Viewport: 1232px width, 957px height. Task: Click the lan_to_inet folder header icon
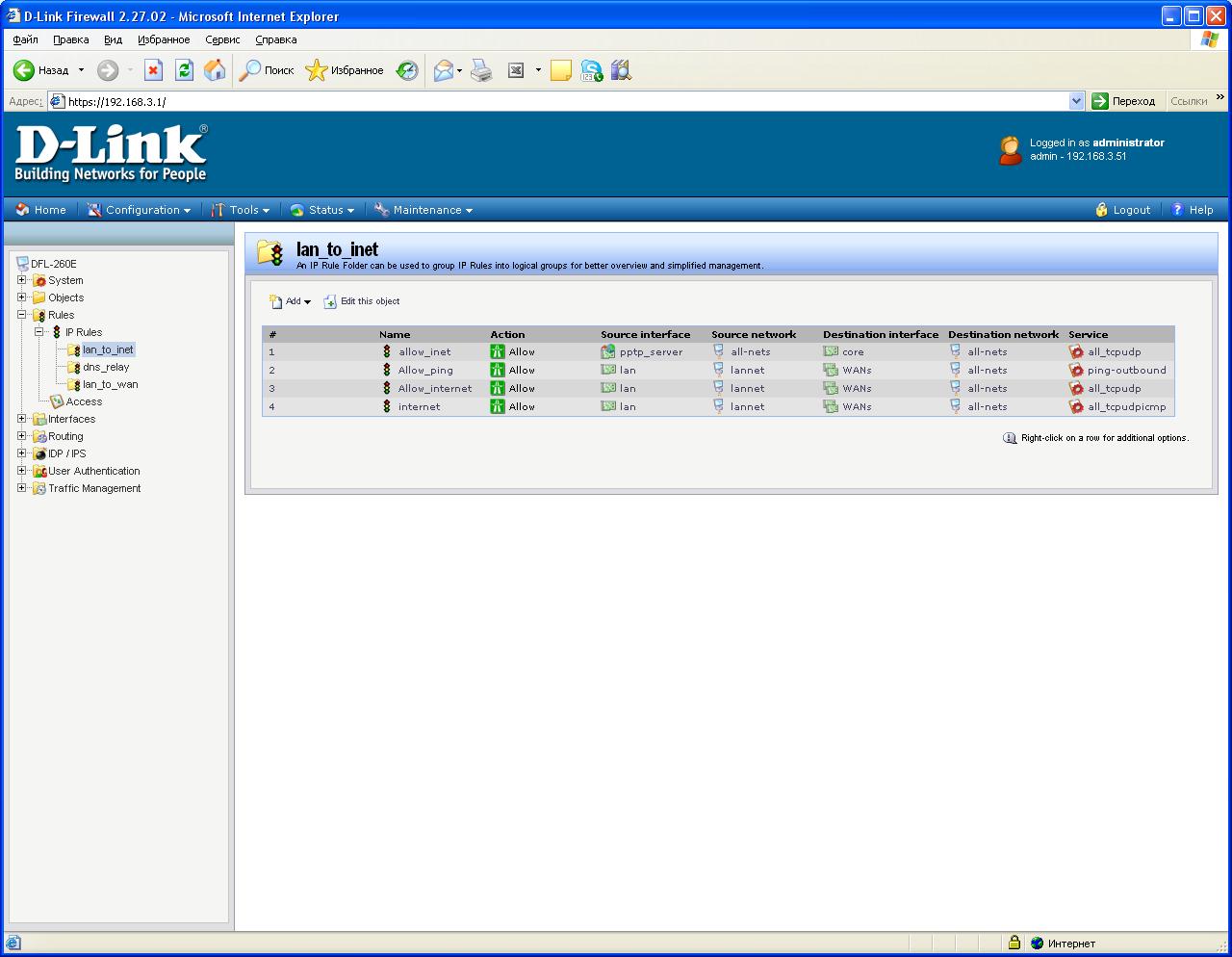tap(270, 252)
